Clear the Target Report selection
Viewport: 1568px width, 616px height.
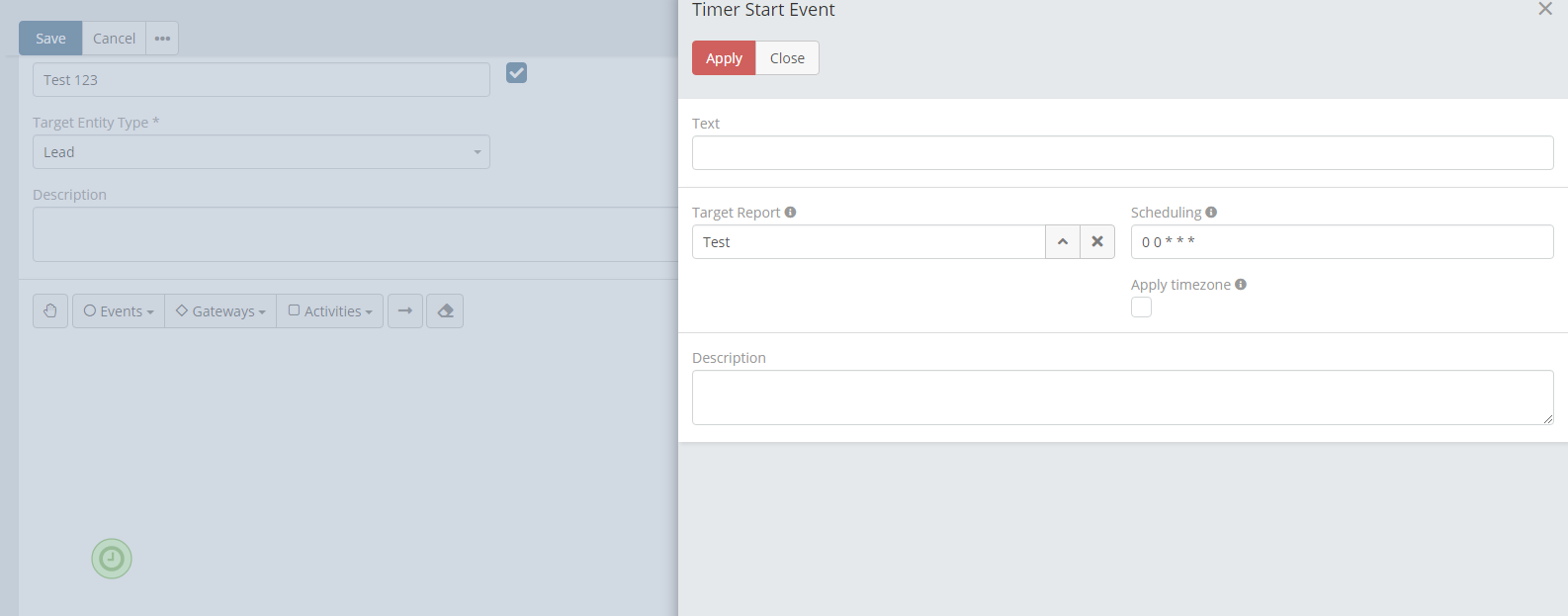point(1097,242)
